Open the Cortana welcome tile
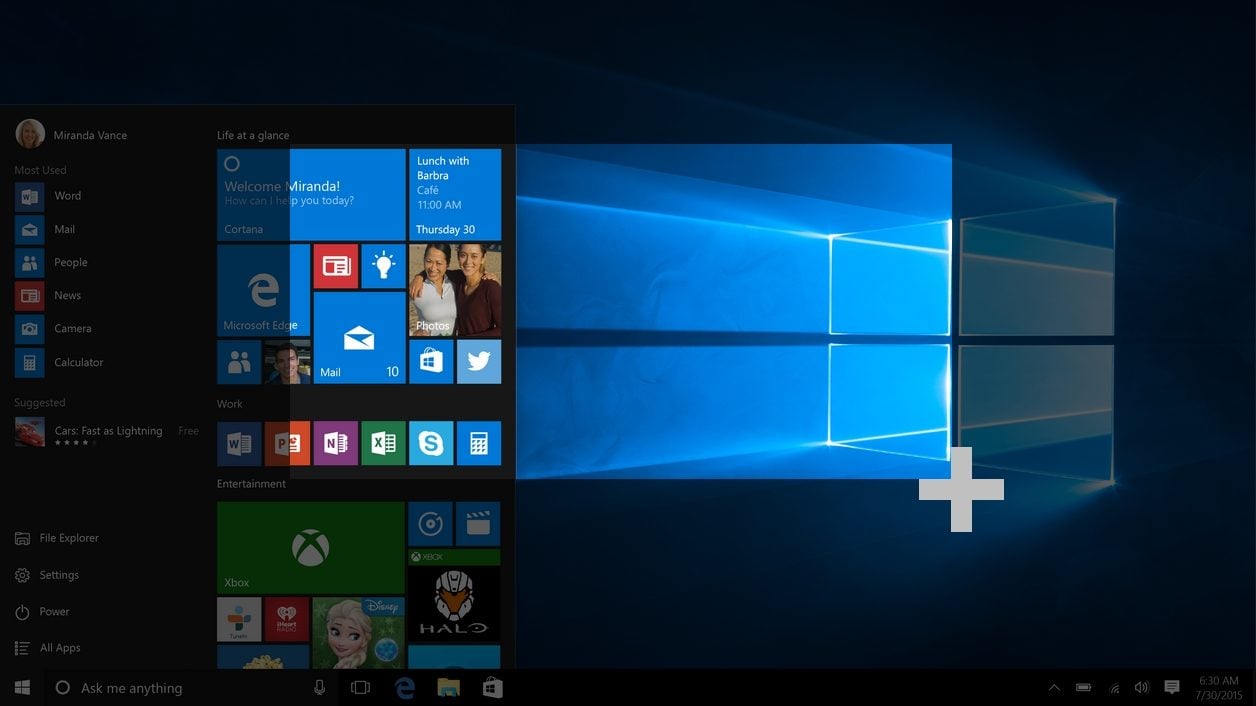The width and height of the screenshot is (1256, 706). (x=311, y=195)
